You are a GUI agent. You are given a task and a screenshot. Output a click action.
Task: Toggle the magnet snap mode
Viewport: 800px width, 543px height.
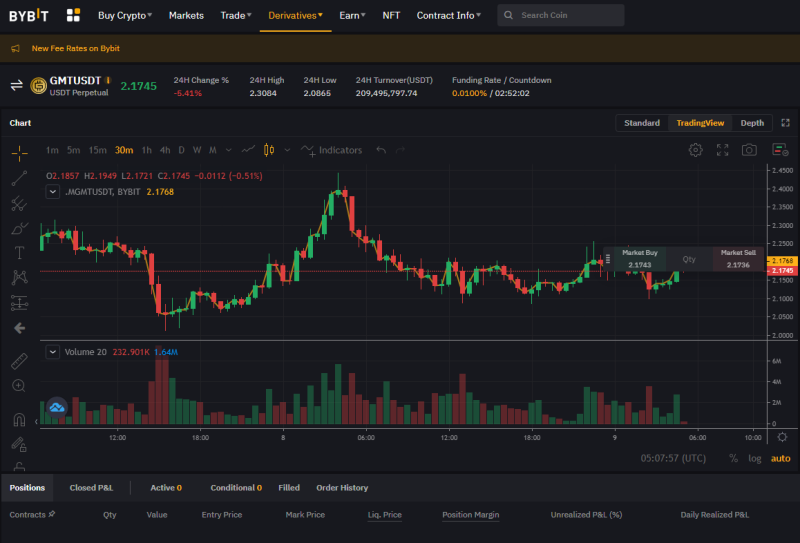19,419
